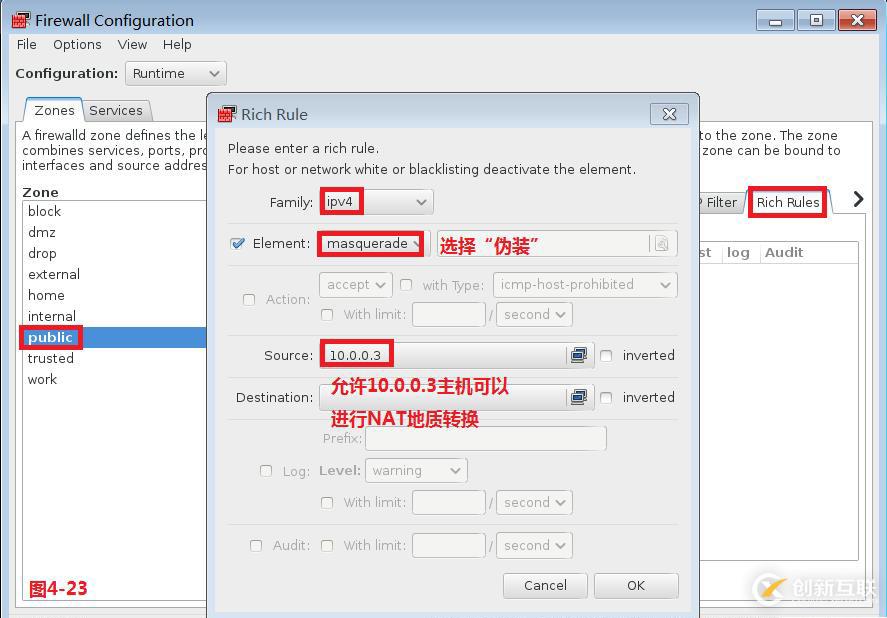Open the Options menu
Image resolution: width=887 pixels, height=618 pixels.
pos(77,44)
